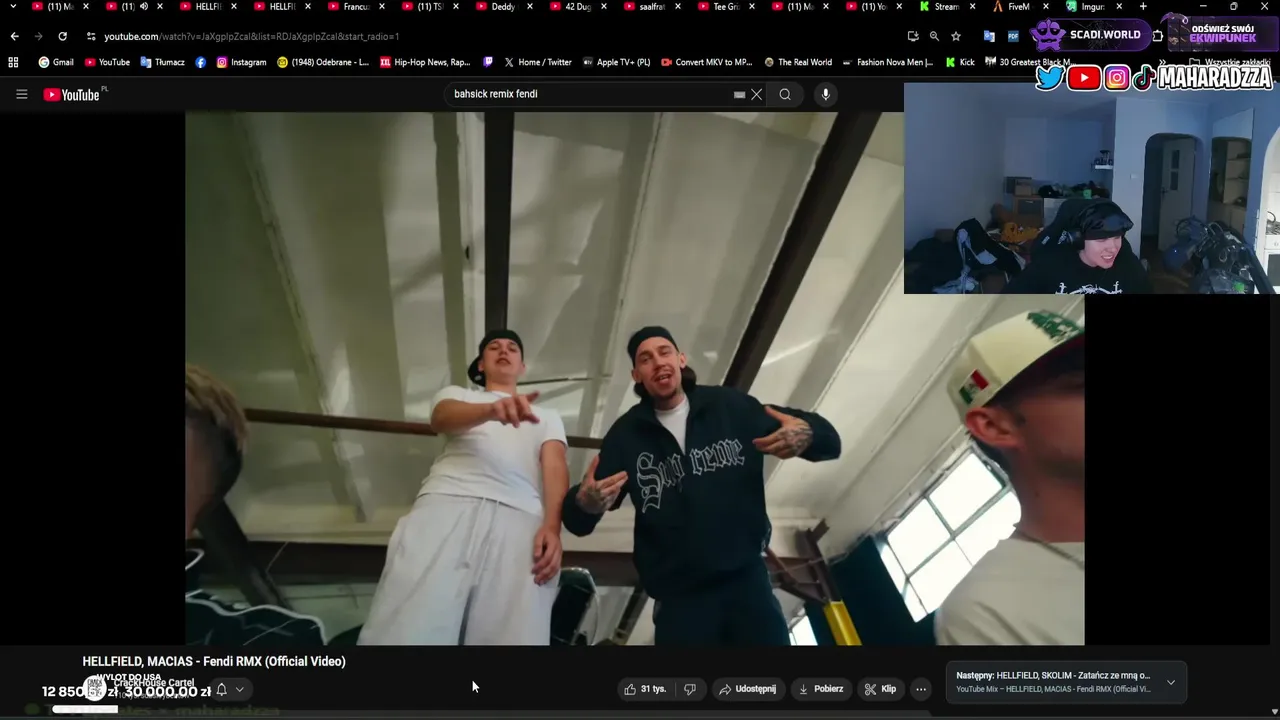Close the Francuz tab
The height and width of the screenshot is (720, 1280).
tap(382, 7)
